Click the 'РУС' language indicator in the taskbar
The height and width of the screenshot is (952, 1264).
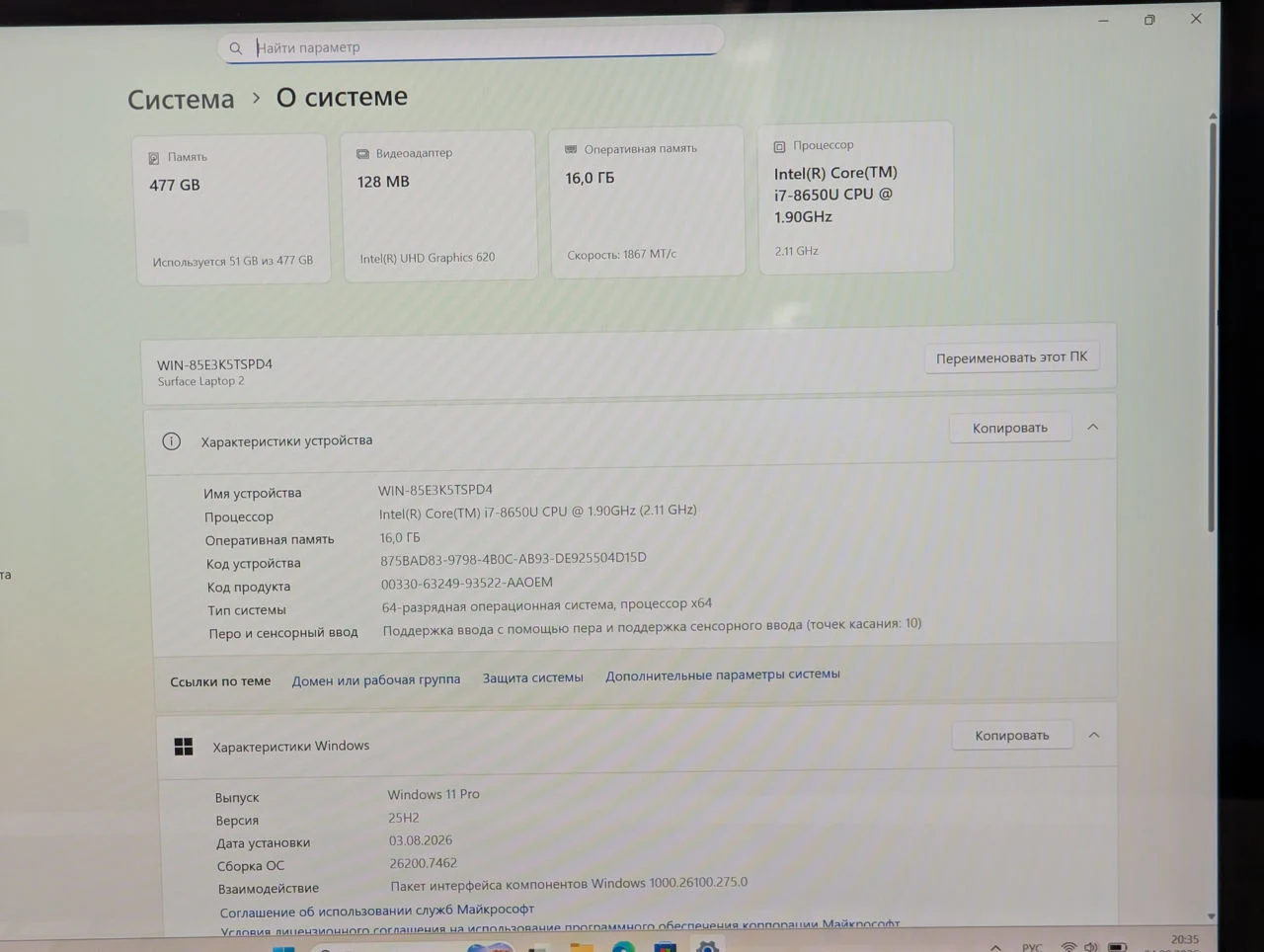pyautogui.click(x=1032, y=947)
